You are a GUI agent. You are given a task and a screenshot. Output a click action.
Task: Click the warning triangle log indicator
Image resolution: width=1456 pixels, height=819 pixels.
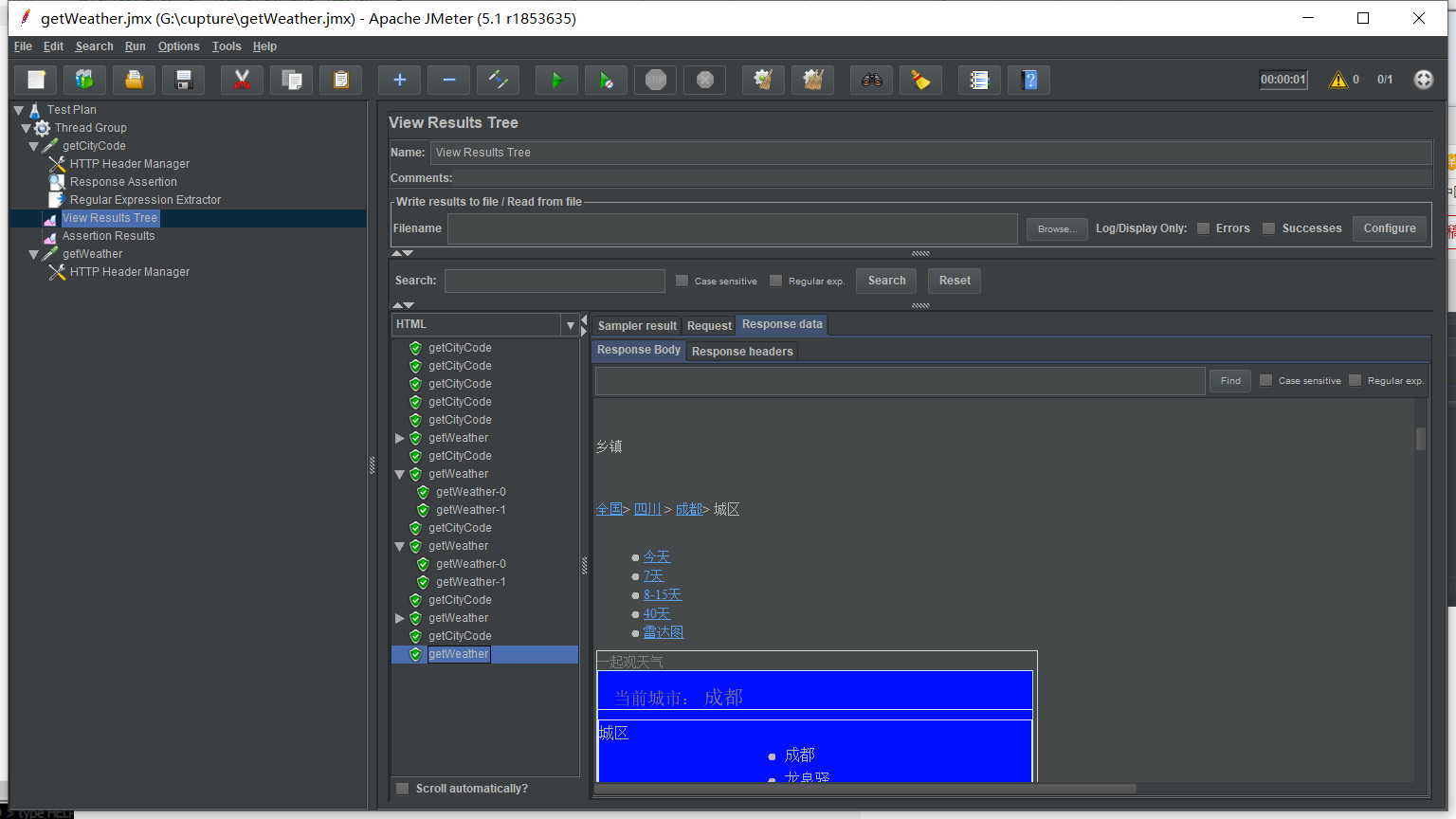1338,80
